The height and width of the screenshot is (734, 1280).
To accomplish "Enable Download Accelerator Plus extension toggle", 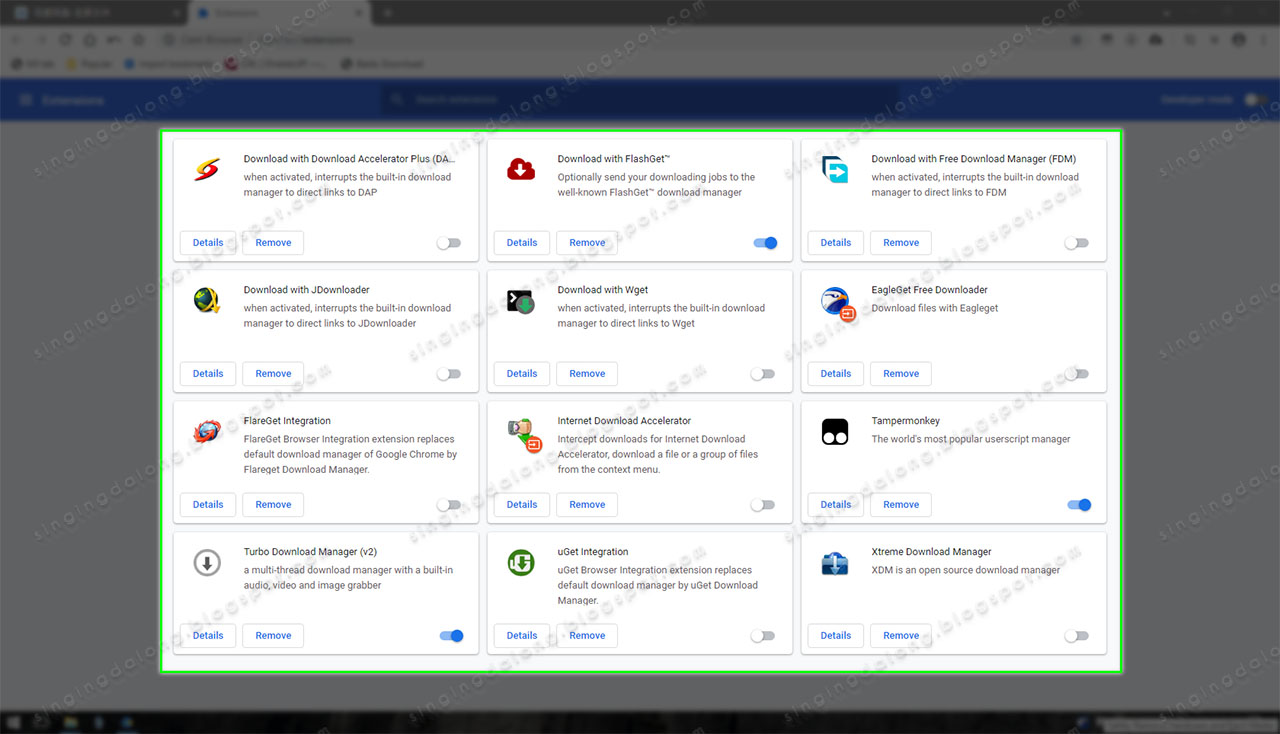I will (x=449, y=243).
